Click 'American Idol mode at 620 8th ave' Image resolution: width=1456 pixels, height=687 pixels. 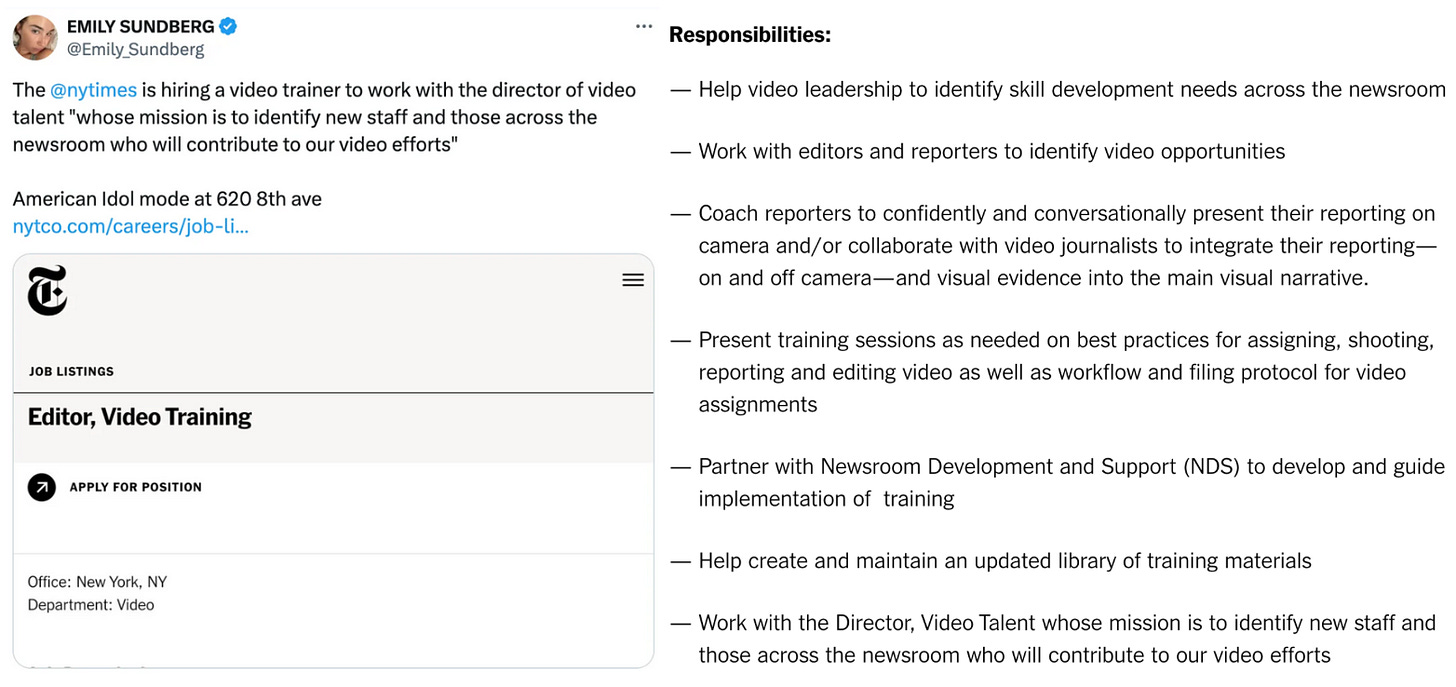[x=167, y=199]
